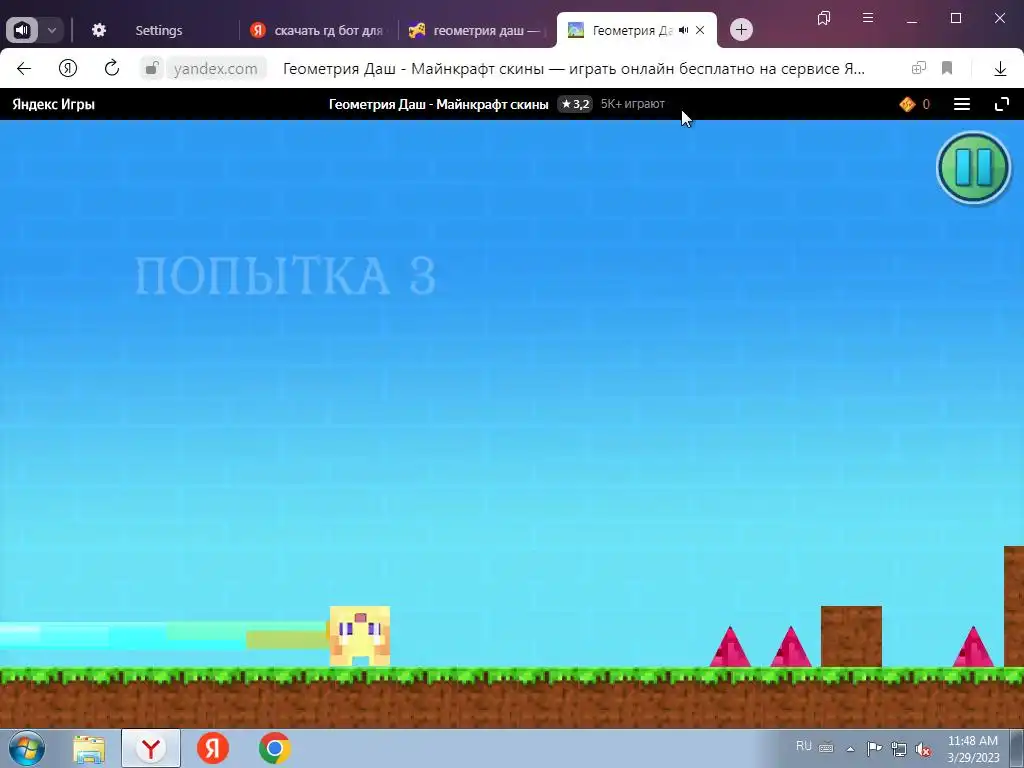Open the network status tray icon
Viewport: 1024px width, 768px height.
899,749
